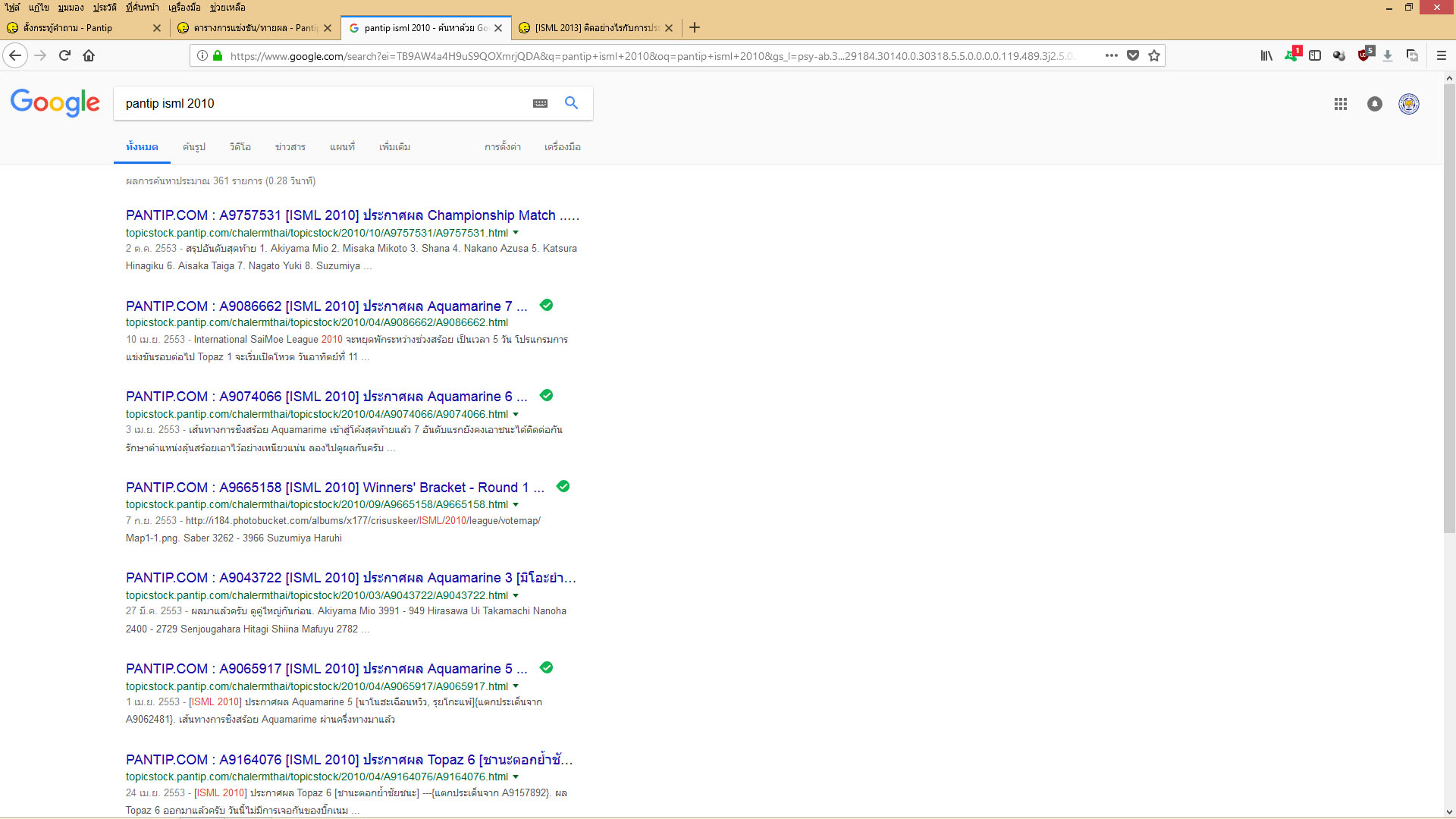The width and height of the screenshot is (1456, 819).
Task: Expand dropdown arrow under Topaz 6 result URL
Action: point(516,777)
